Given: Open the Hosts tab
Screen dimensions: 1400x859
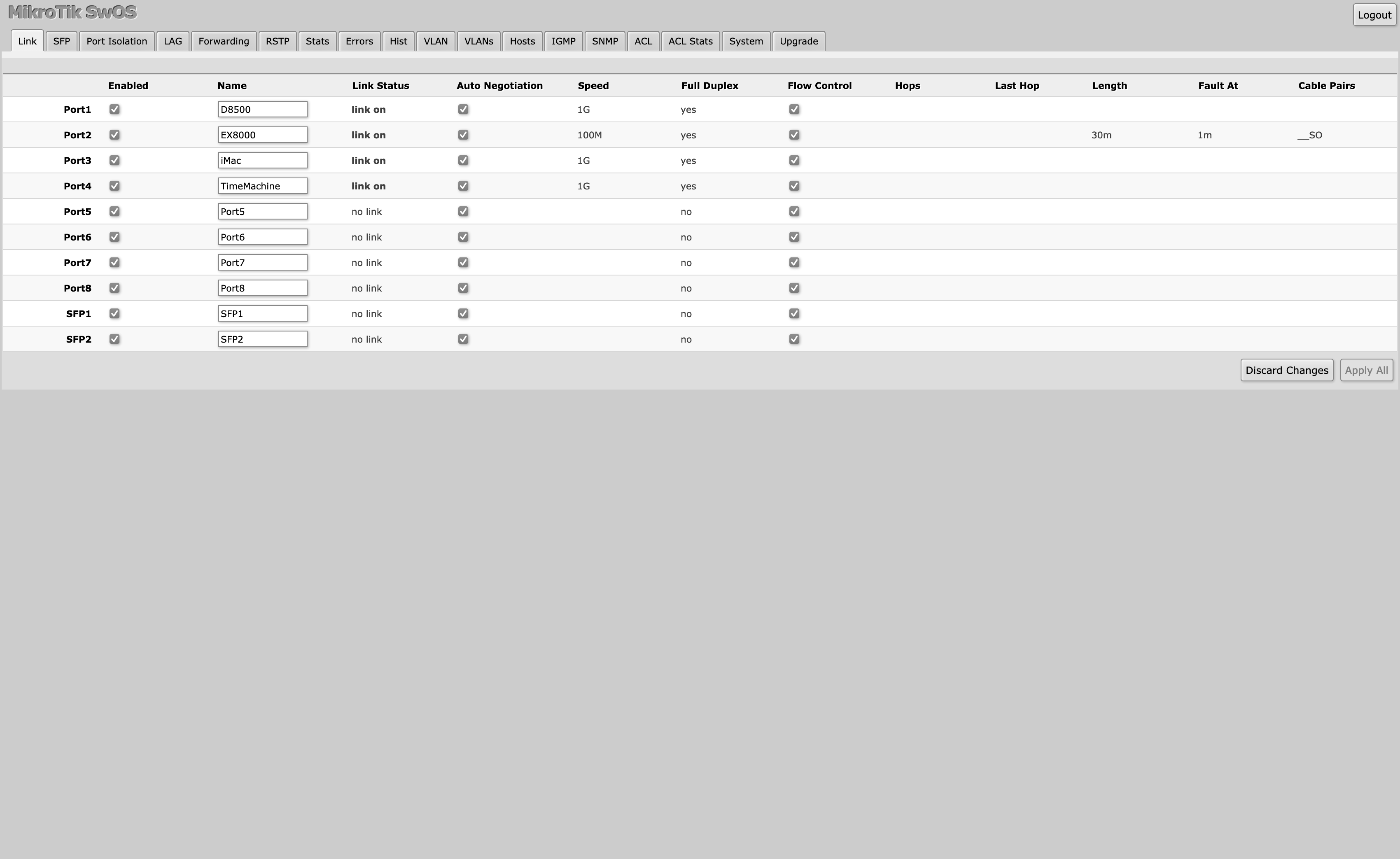Looking at the screenshot, I should [x=522, y=41].
